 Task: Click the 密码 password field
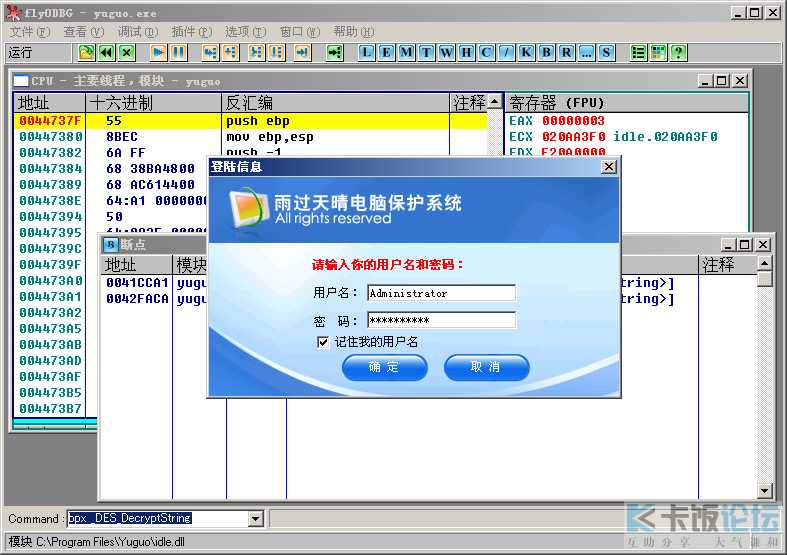coord(441,320)
